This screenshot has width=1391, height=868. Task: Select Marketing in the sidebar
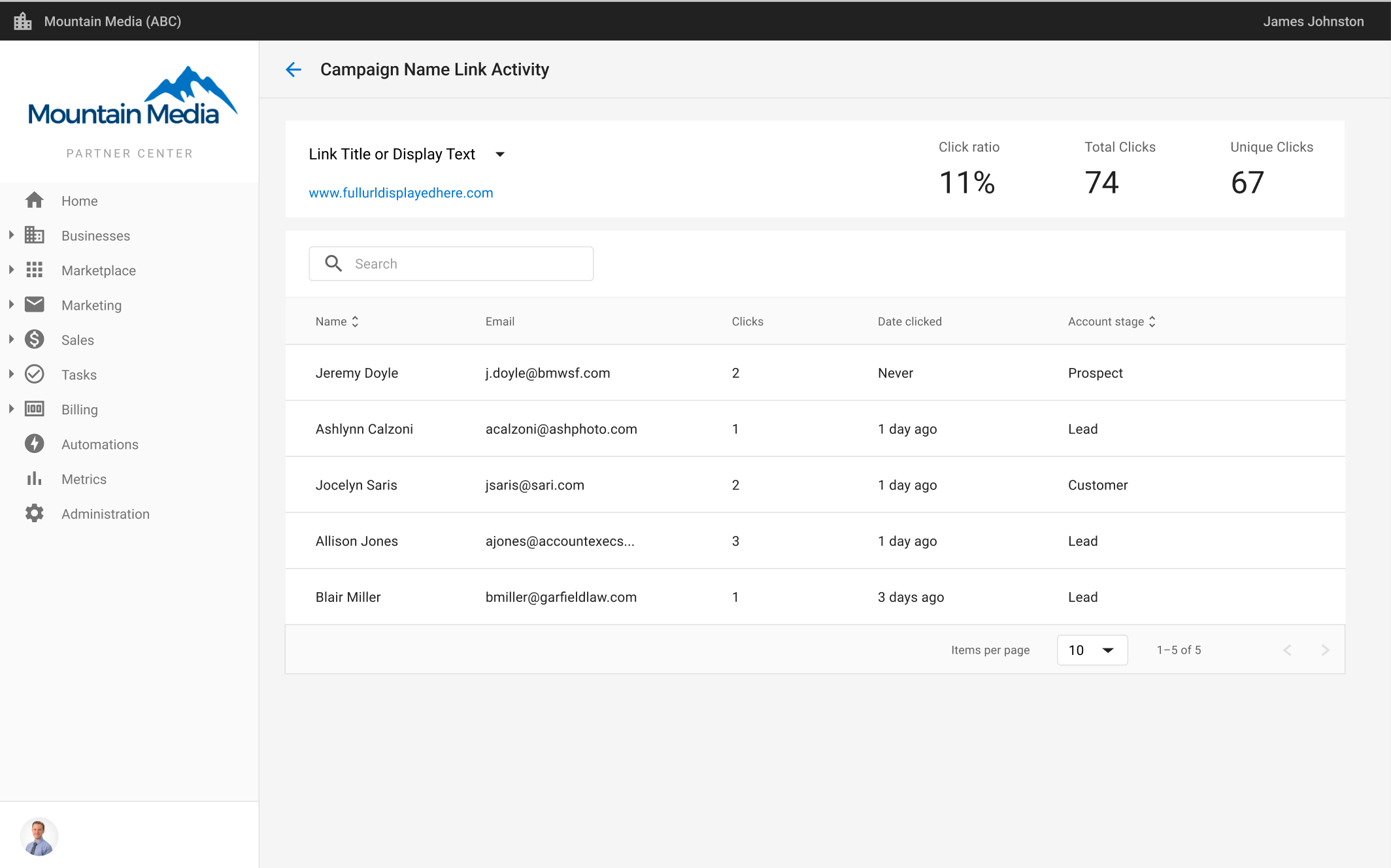(92, 305)
